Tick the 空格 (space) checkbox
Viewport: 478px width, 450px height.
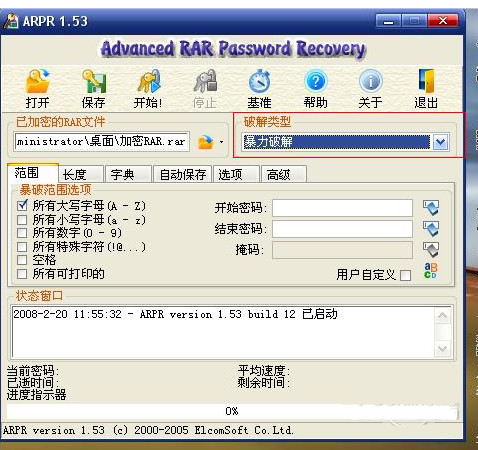coord(22,260)
